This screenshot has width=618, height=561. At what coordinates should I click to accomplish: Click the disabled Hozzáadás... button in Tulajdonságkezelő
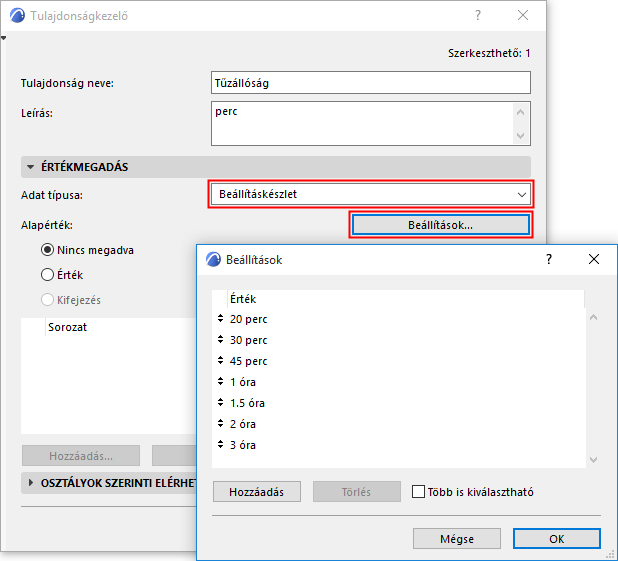[x=81, y=456]
